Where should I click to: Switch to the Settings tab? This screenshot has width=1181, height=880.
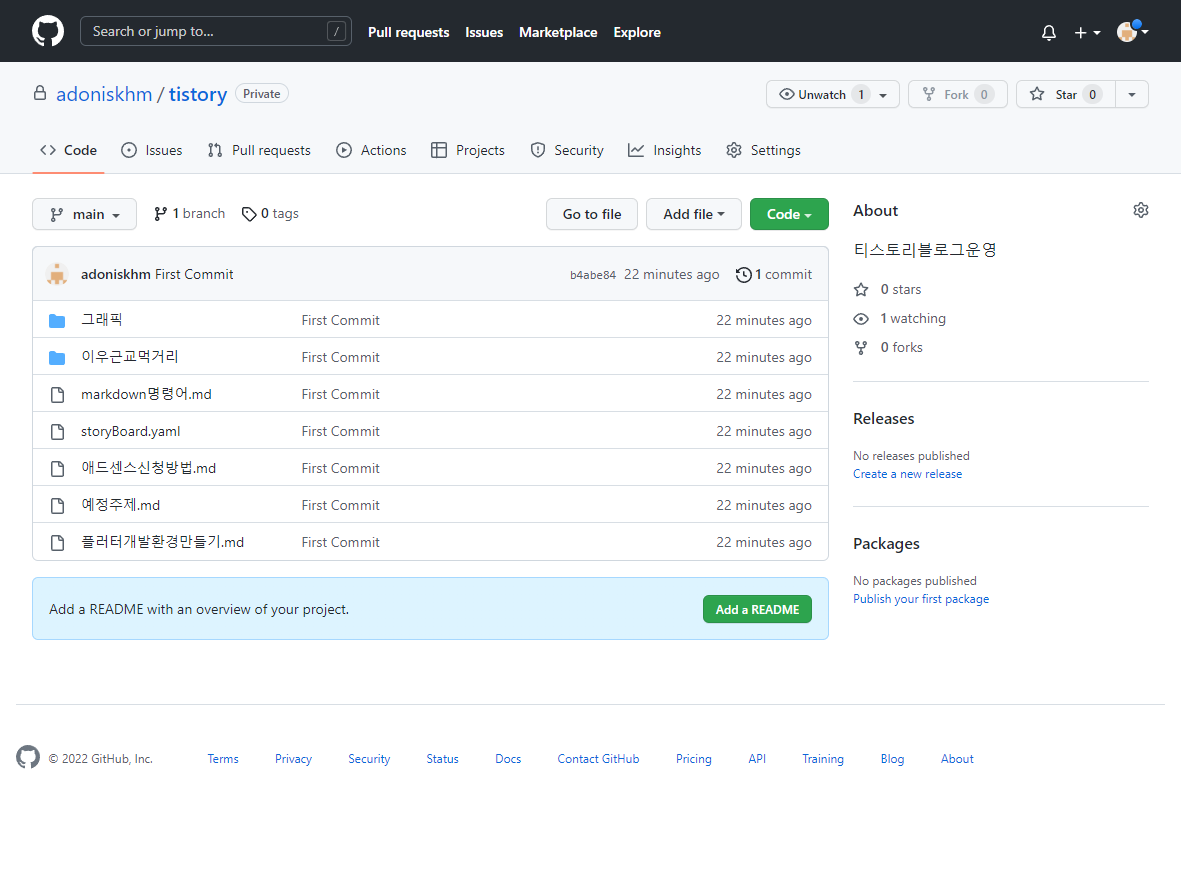[x=763, y=150]
